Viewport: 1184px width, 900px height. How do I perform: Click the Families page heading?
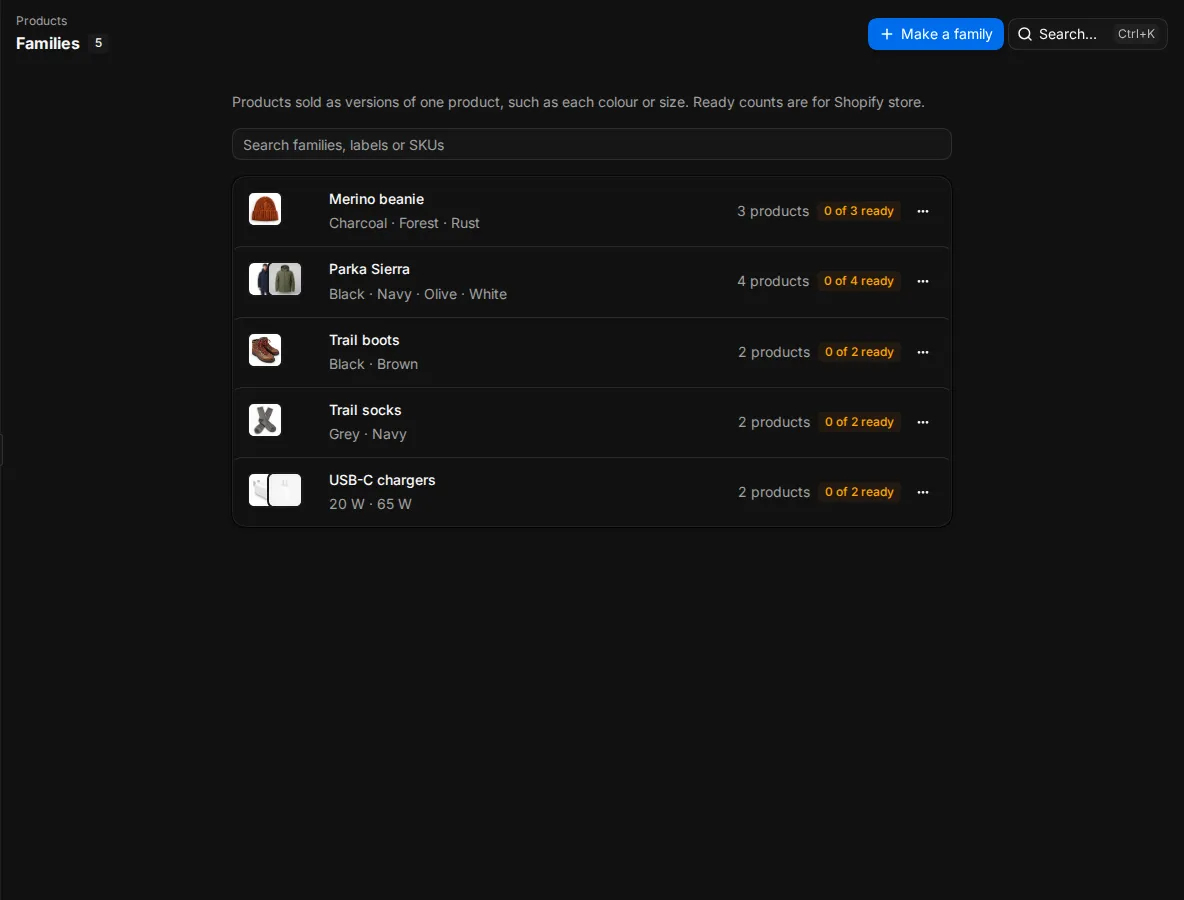tap(48, 44)
